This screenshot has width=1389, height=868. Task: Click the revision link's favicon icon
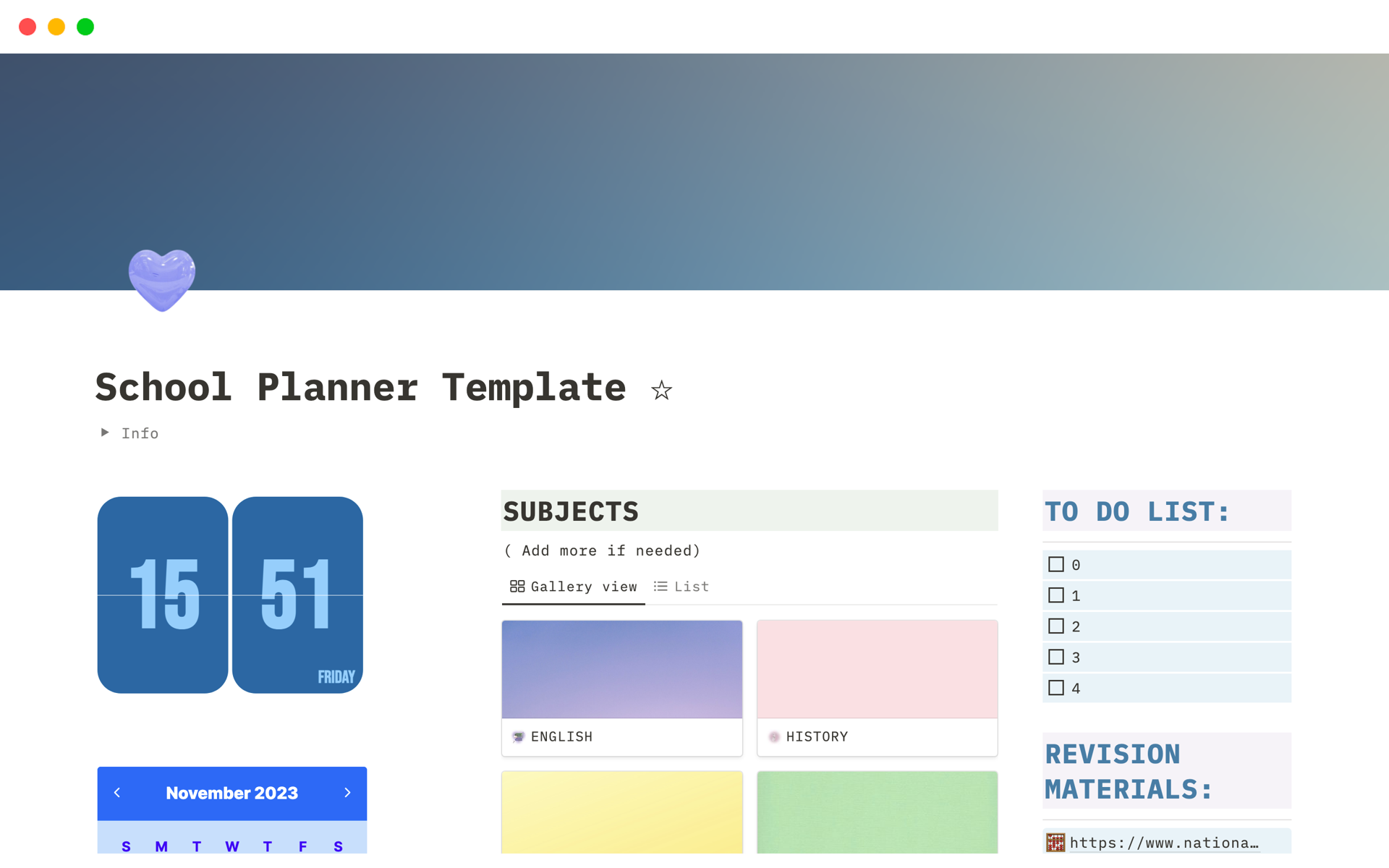[x=1055, y=843]
